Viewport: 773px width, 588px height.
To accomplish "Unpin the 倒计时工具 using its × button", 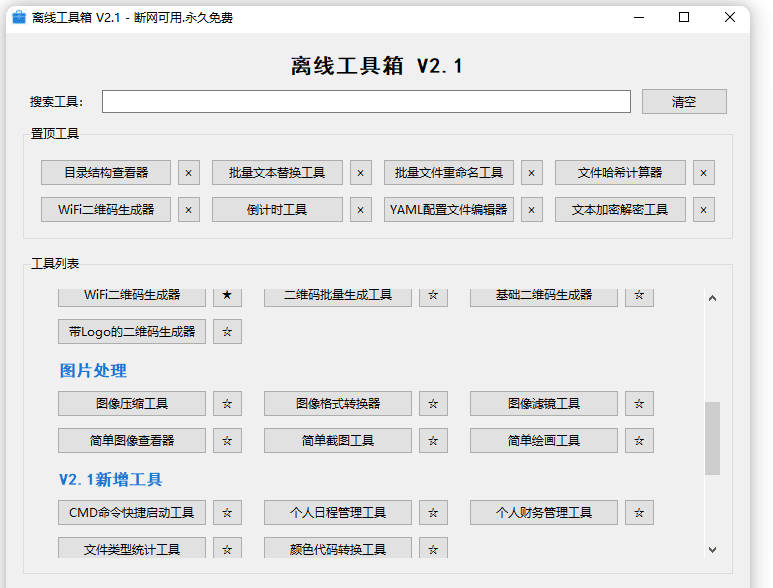I will pos(360,210).
